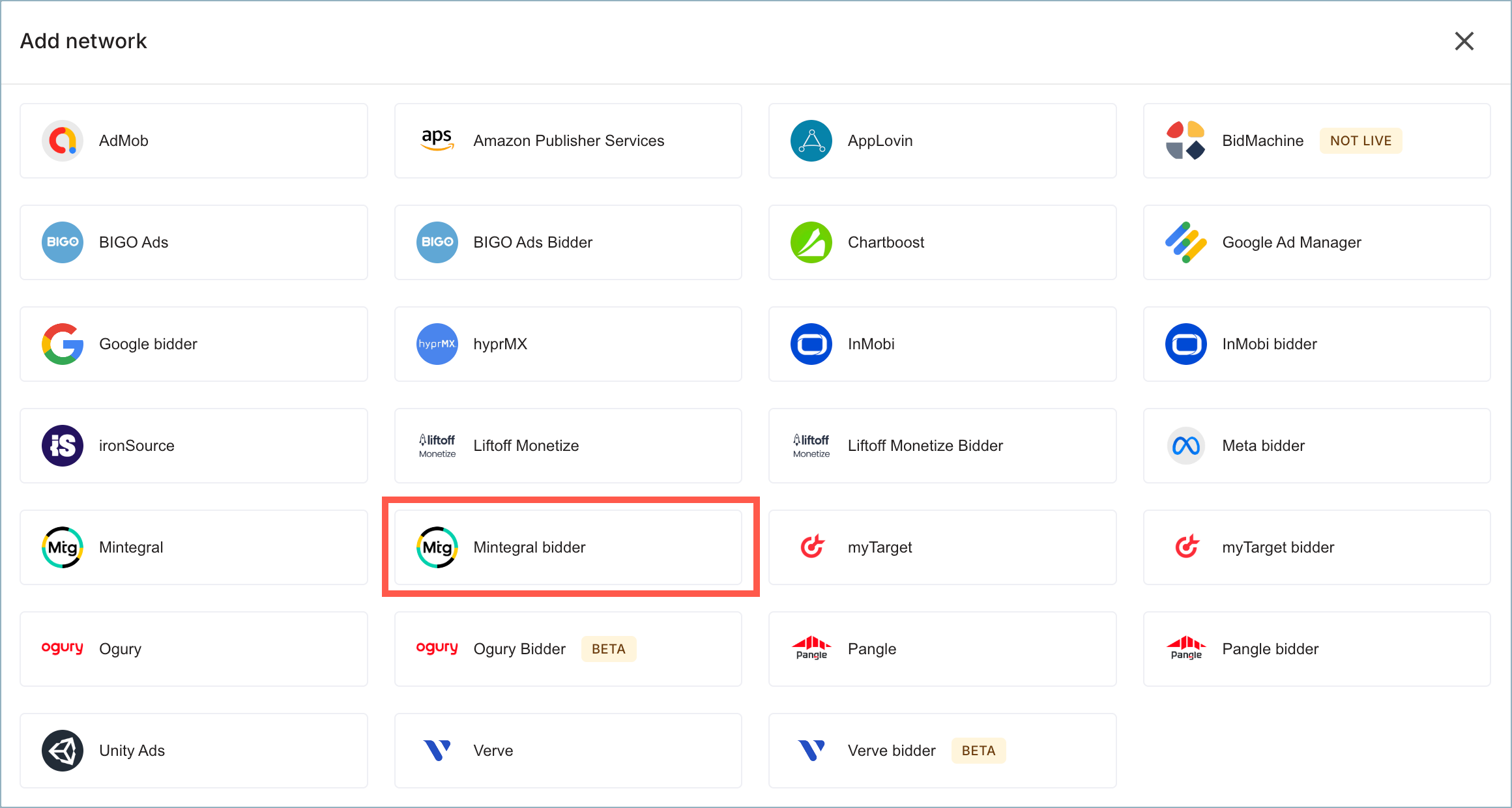The width and height of the screenshot is (1512, 808).
Task: Click the ironSource iS logo
Action: 63,446
